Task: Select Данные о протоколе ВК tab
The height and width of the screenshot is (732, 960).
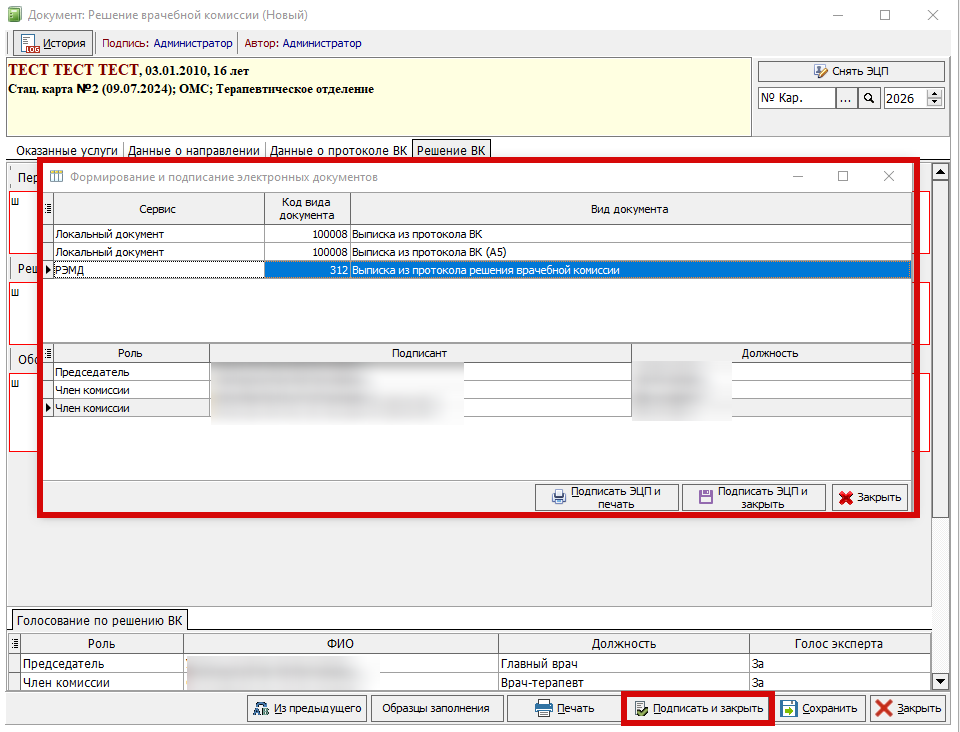Action: tap(339, 150)
